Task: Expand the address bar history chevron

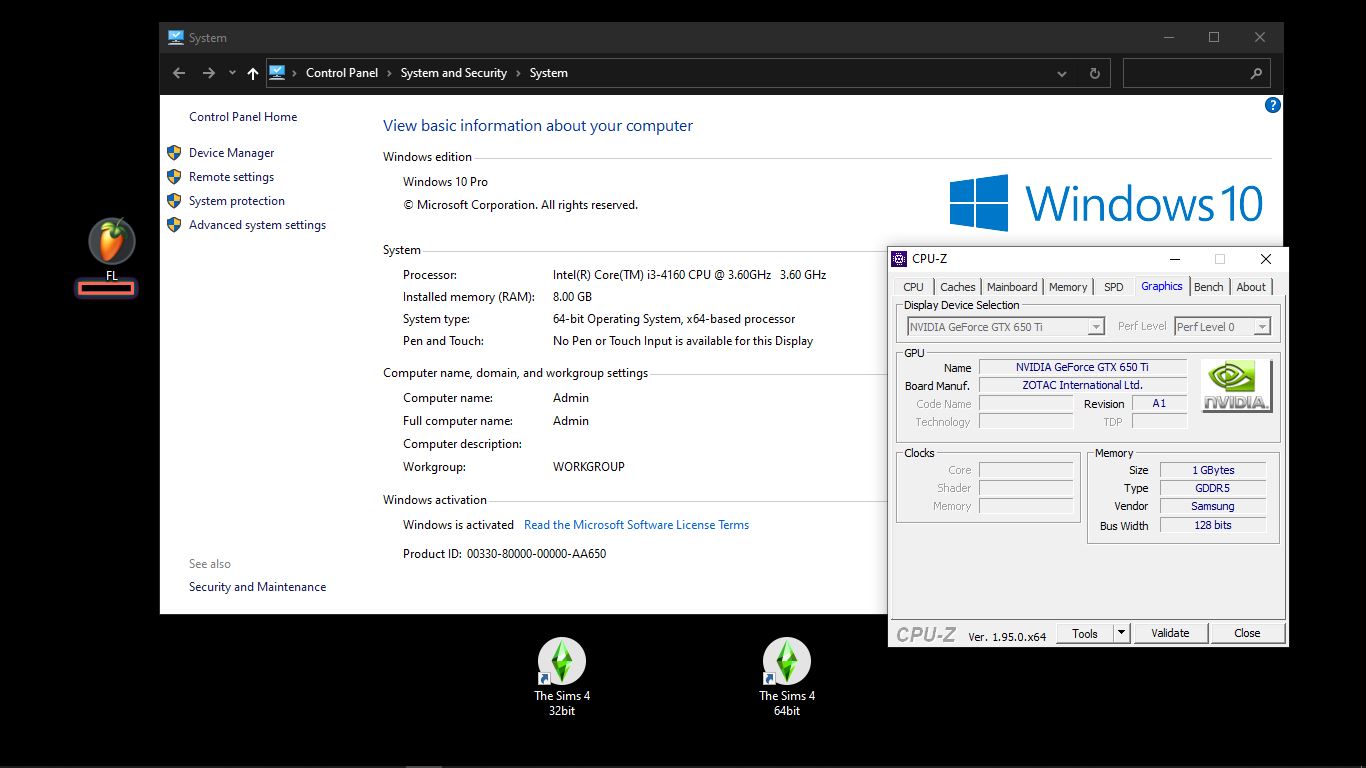Action: click(x=1061, y=73)
